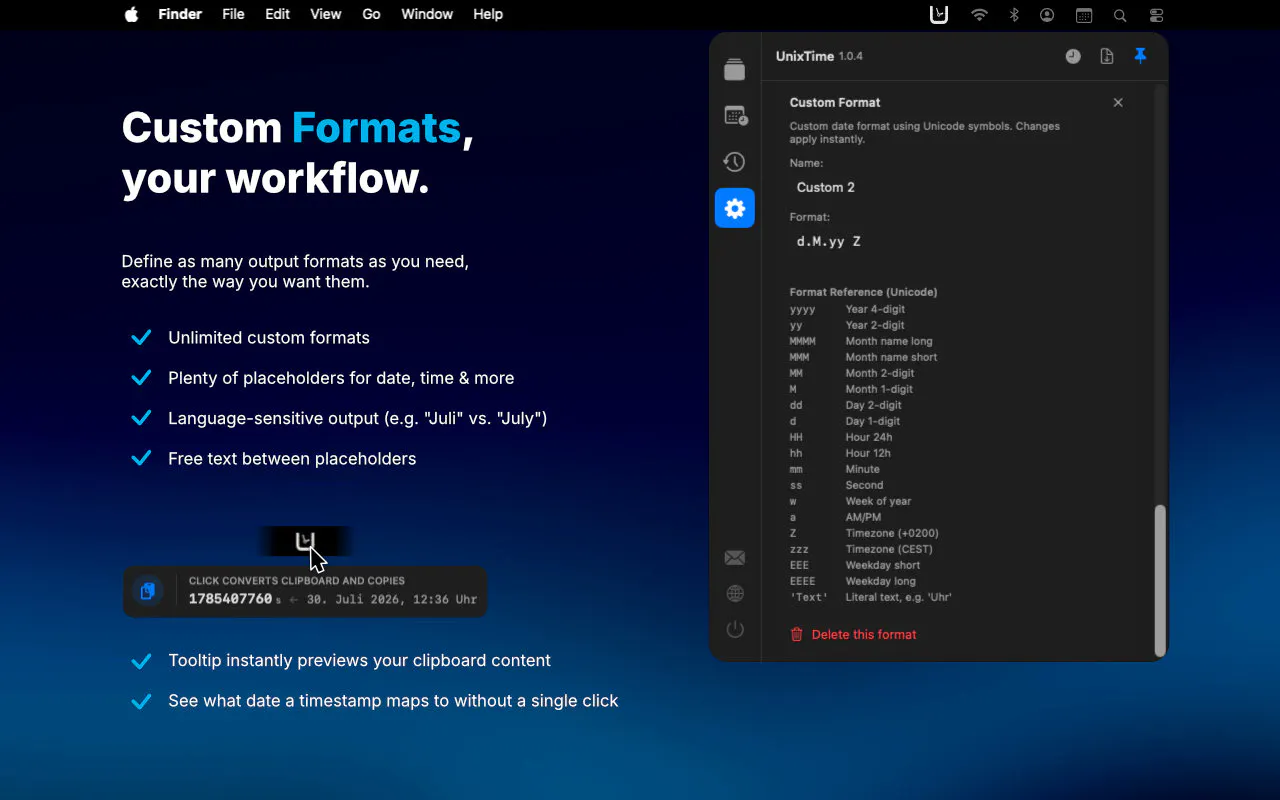Screen dimensions: 1280x800
Task: Click the UnixTime 1.0.4 title text
Action: coord(819,56)
